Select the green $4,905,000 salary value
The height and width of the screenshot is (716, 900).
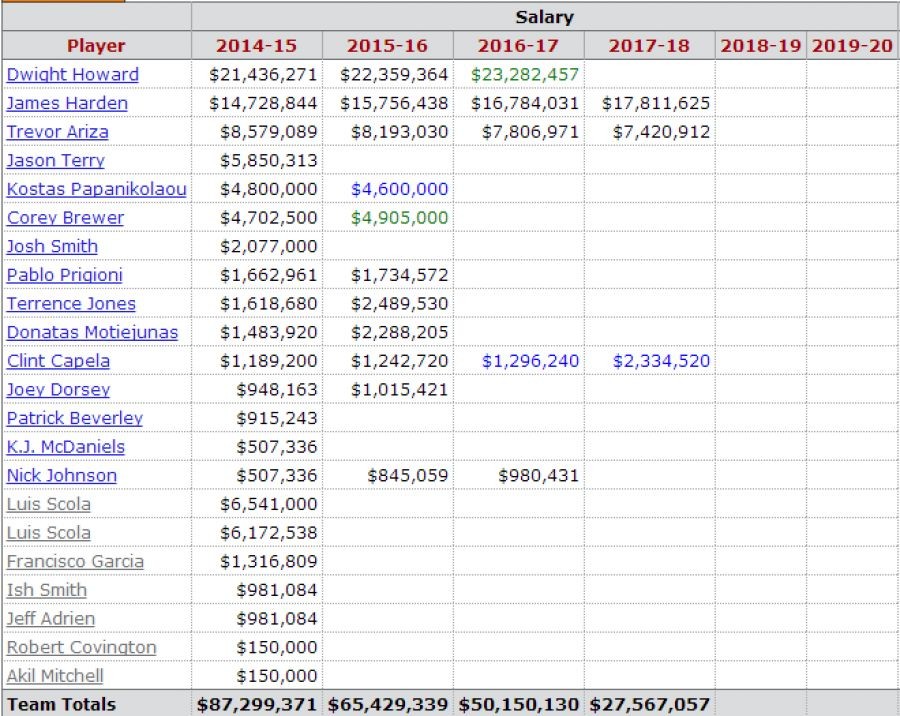399,218
